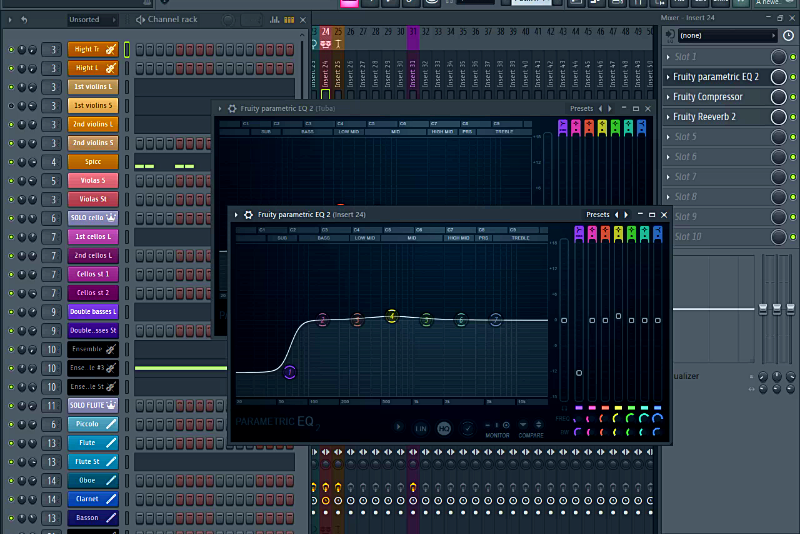Click the undo arrow in Channel rack

pyautogui.click(x=24, y=19)
